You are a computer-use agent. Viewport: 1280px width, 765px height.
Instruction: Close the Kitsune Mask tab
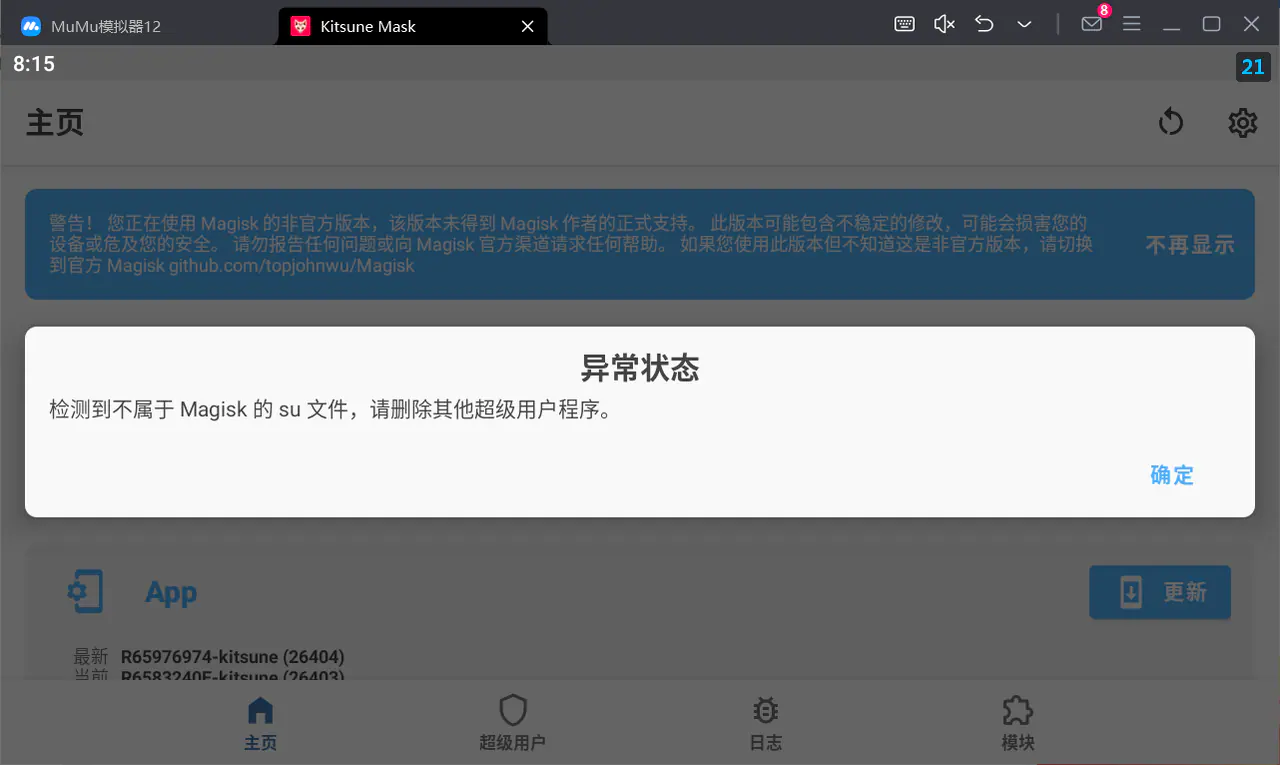click(x=528, y=26)
